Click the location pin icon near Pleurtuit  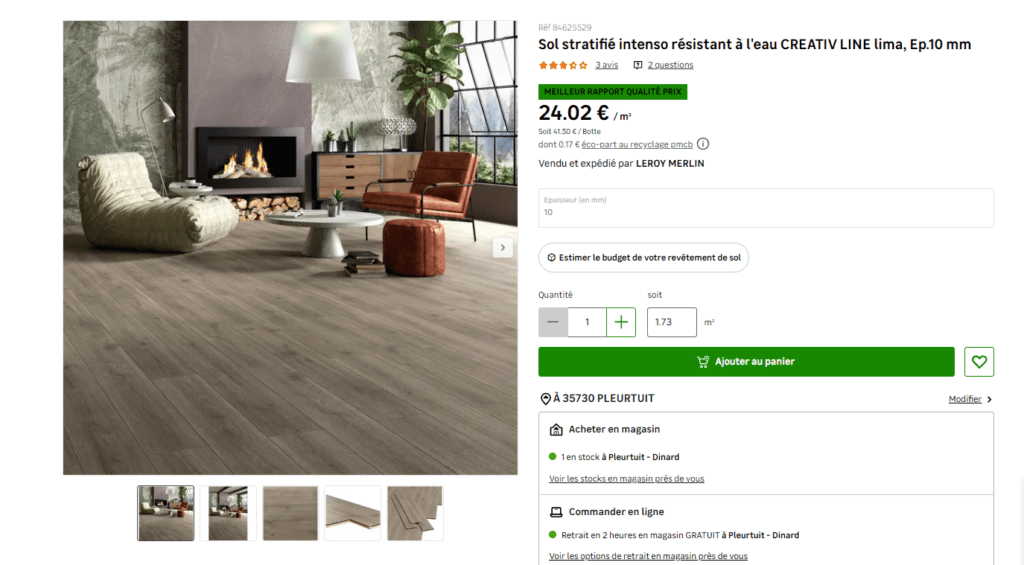[x=545, y=398]
